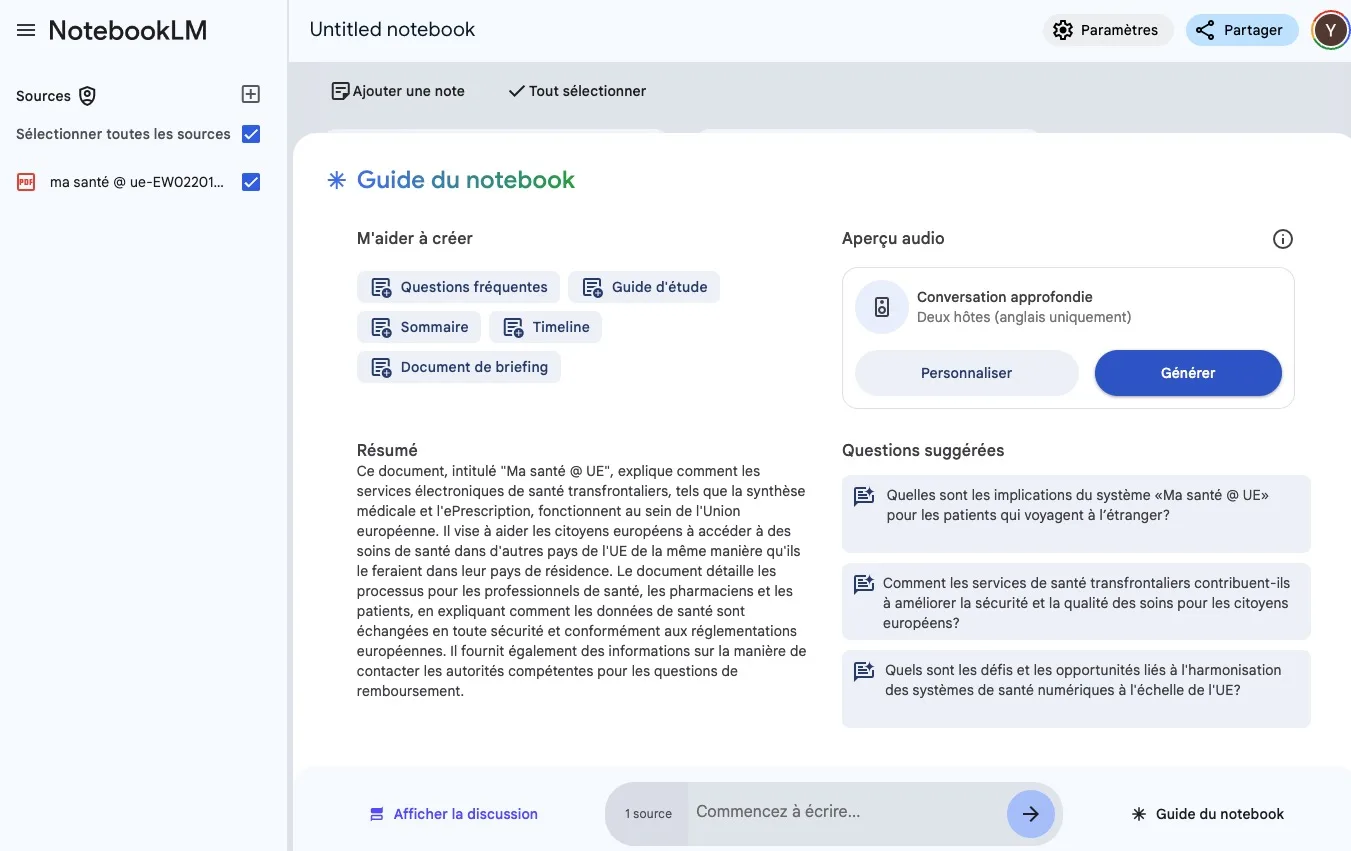Click the shield icon beside Sources

[87, 96]
